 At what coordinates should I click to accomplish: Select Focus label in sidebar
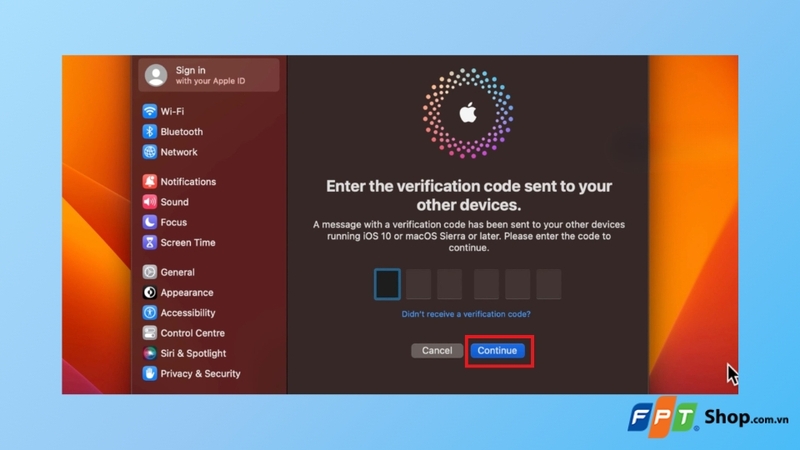[173, 222]
